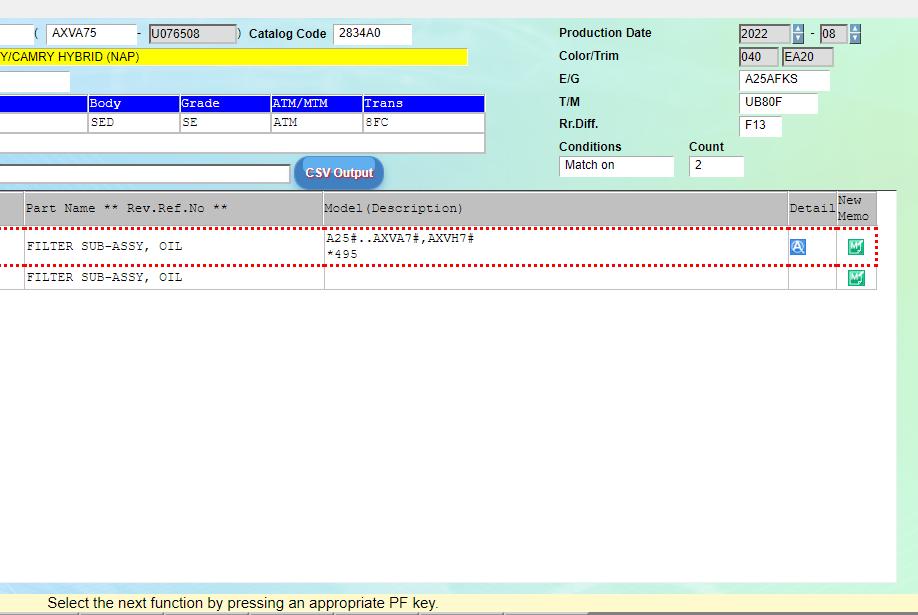Click the CSV Output button
The height and width of the screenshot is (615, 918).
point(338,171)
